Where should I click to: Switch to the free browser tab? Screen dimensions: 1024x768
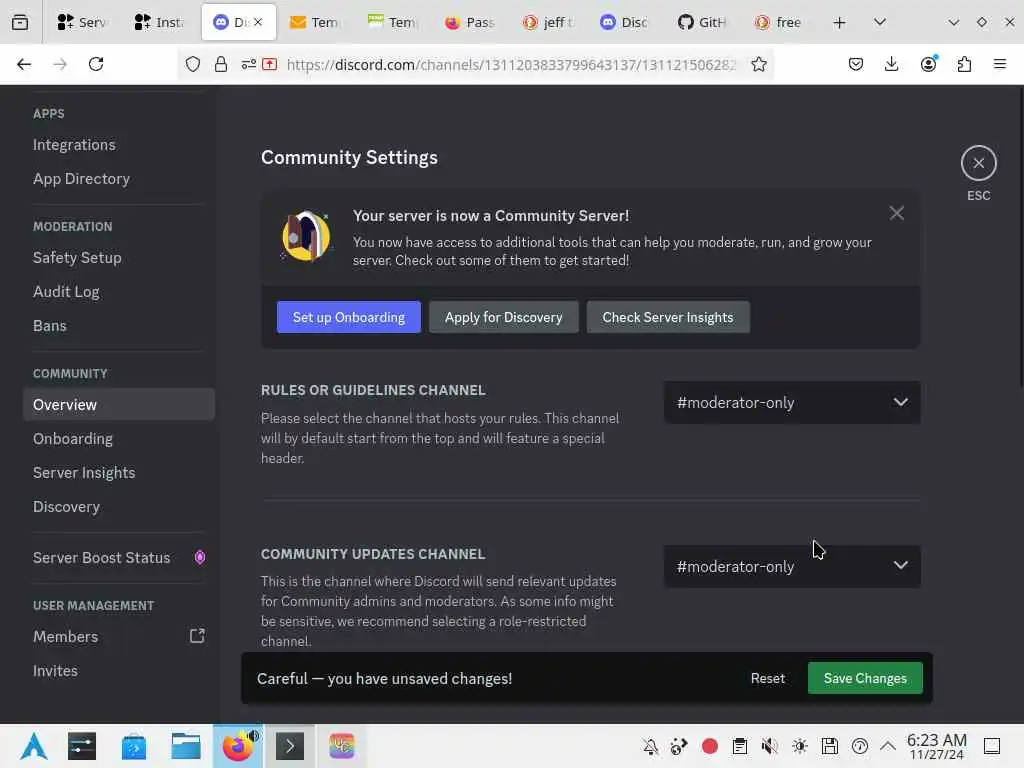(779, 23)
